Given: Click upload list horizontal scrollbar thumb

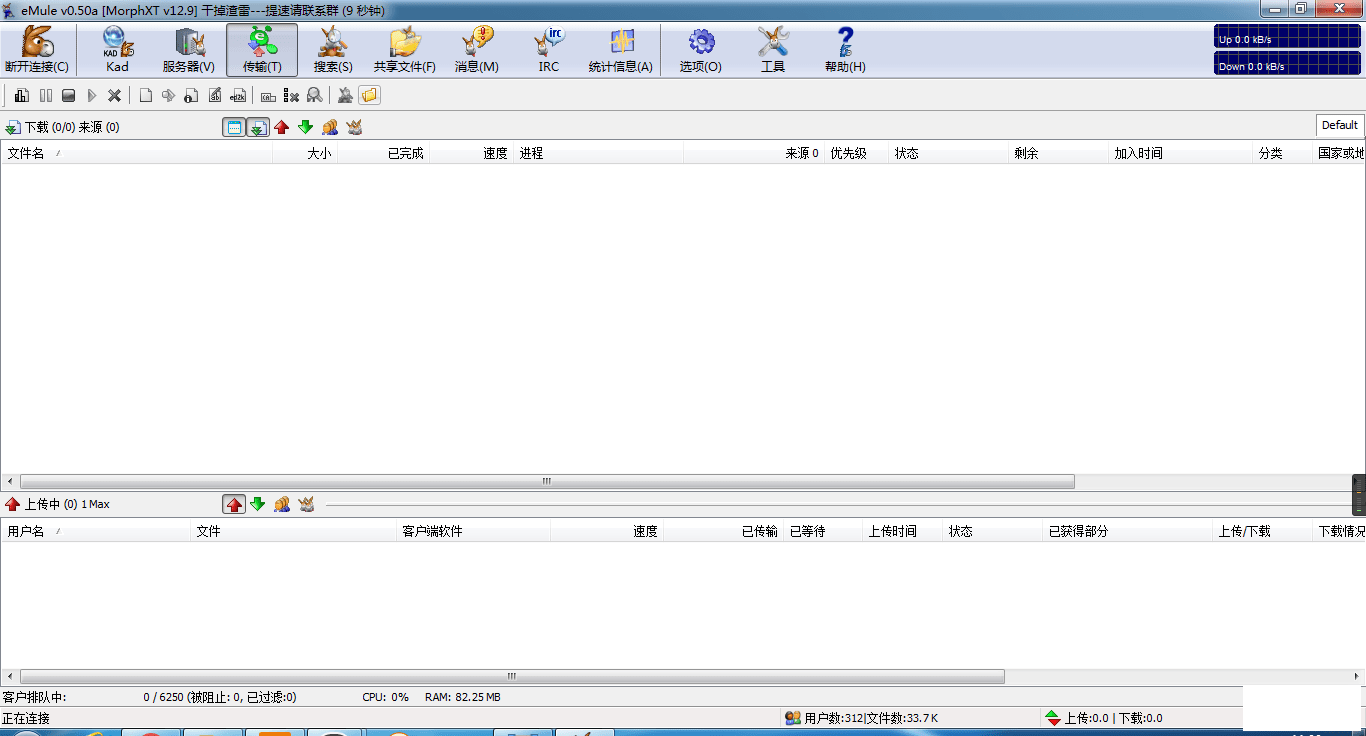Looking at the screenshot, I should (512, 676).
